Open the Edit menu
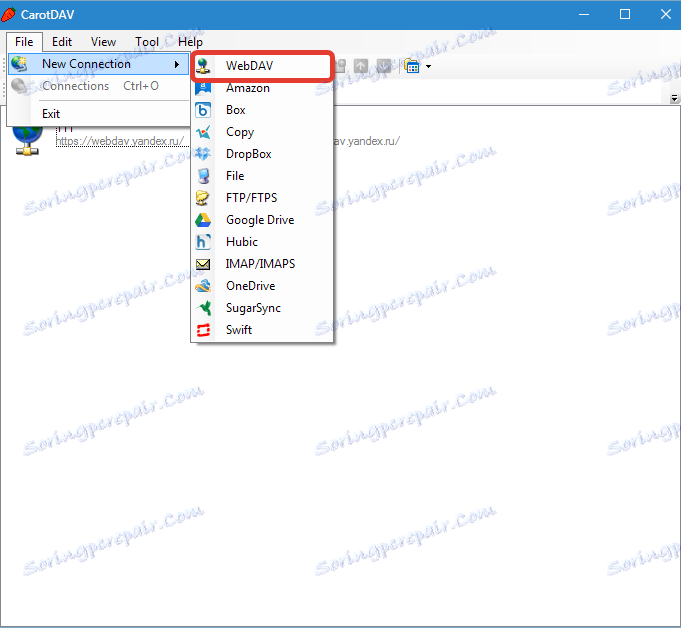 click(x=62, y=42)
